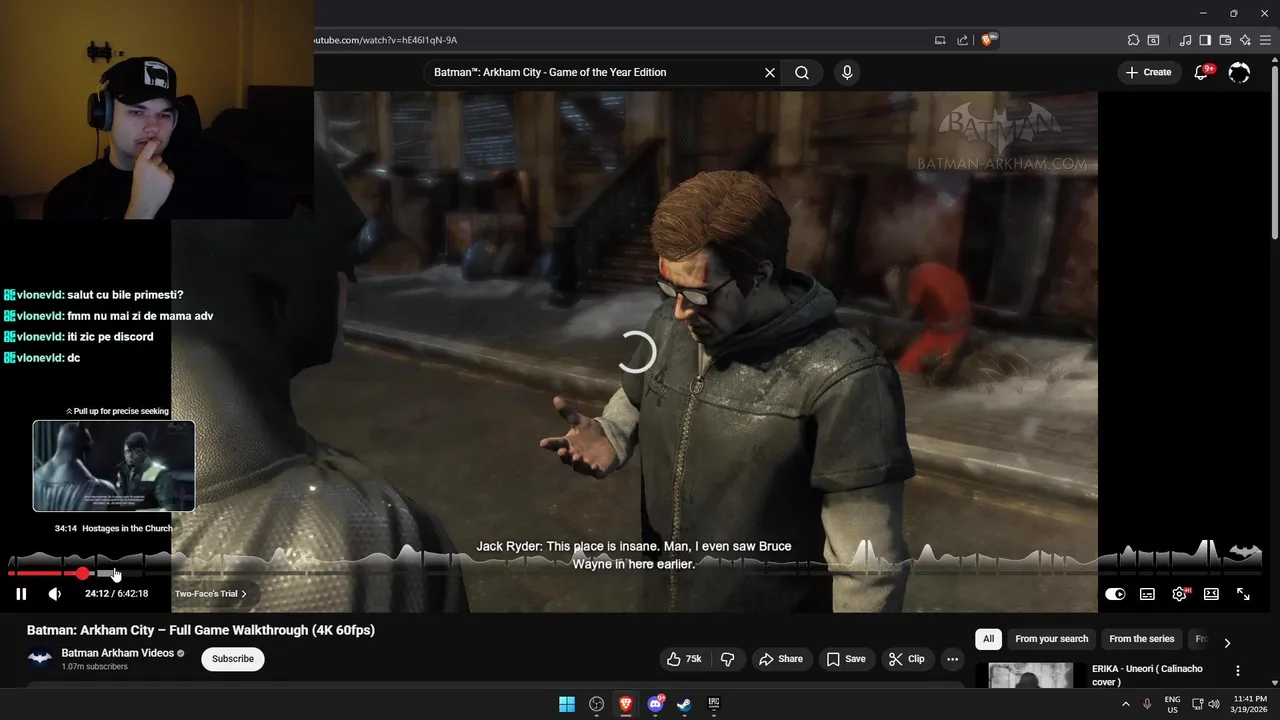Open the Brave Shields icon
The image size is (1280, 720).
(x=989, y=40)
